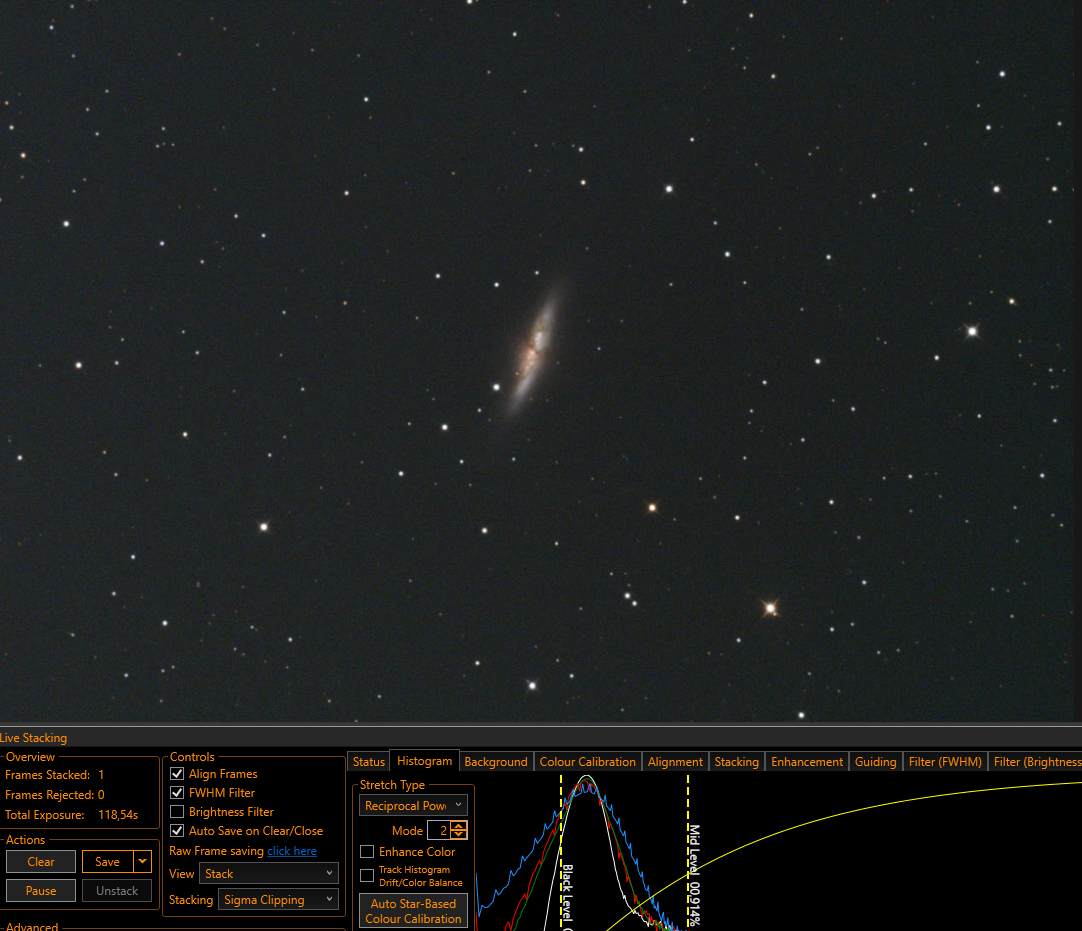Switch to the Alignment tab

[675, 762]
